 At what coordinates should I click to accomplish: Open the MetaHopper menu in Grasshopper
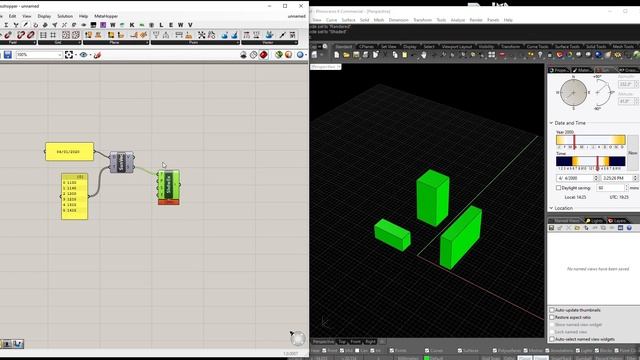pyautogui.click(x=106, y=16)
